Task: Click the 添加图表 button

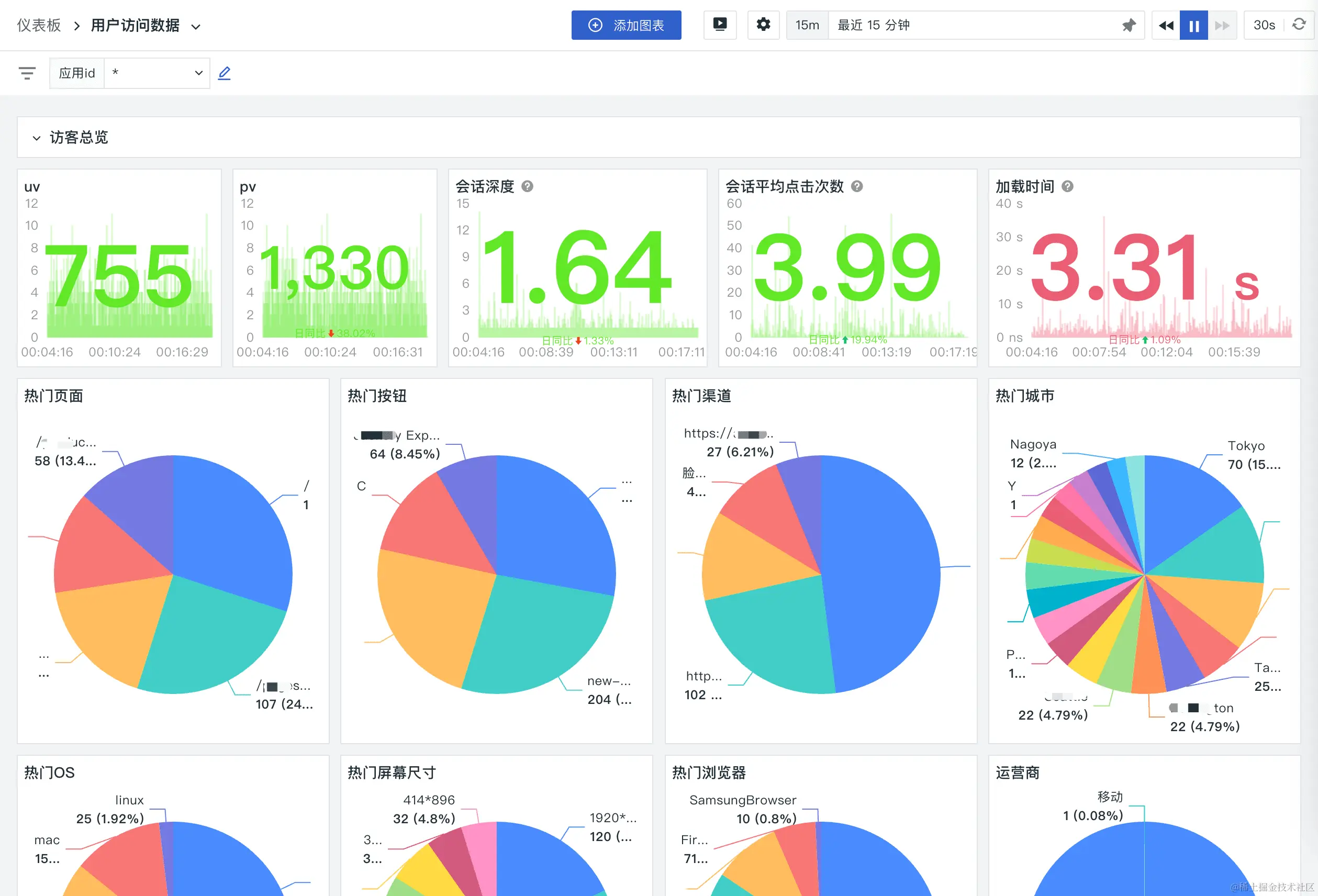Action: click(x=626, y=25)
